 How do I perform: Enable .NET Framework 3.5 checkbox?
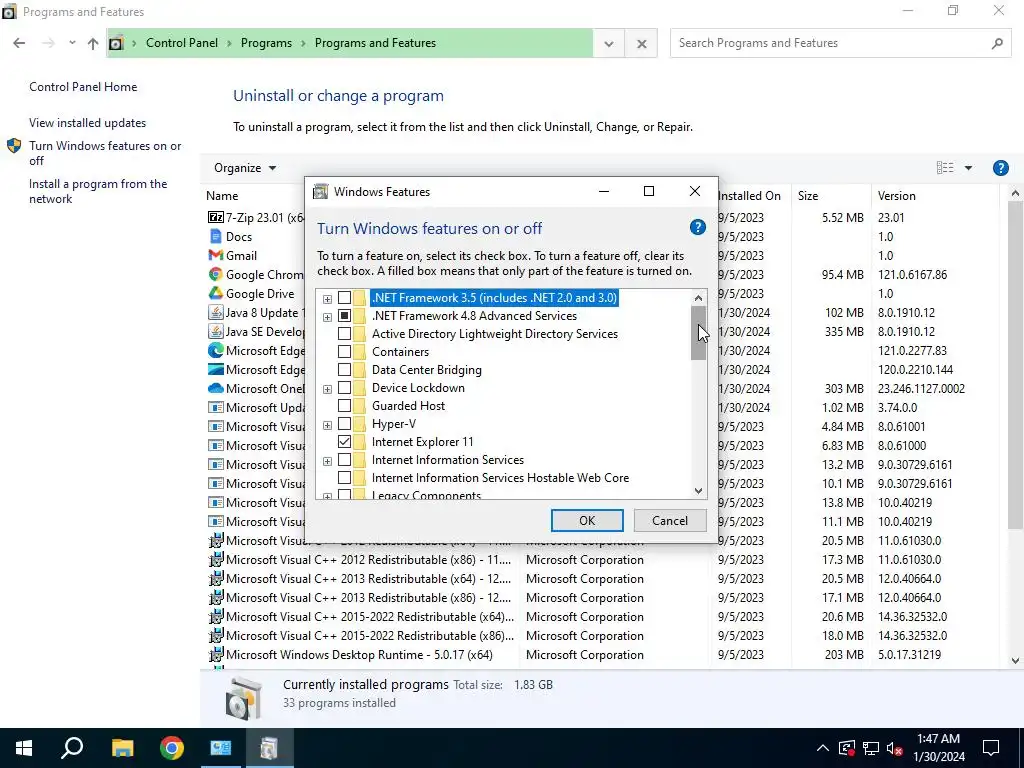pos(344,298)
